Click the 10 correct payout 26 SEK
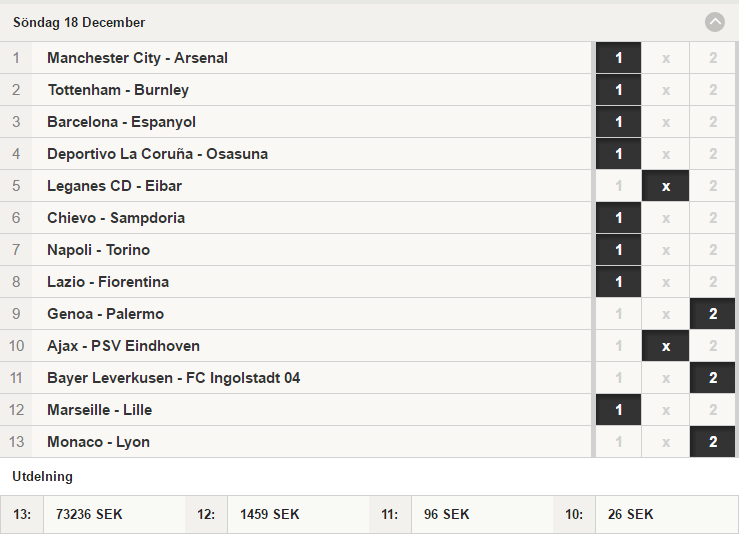Viewport: 739px width, 534px height. (631, 514)
